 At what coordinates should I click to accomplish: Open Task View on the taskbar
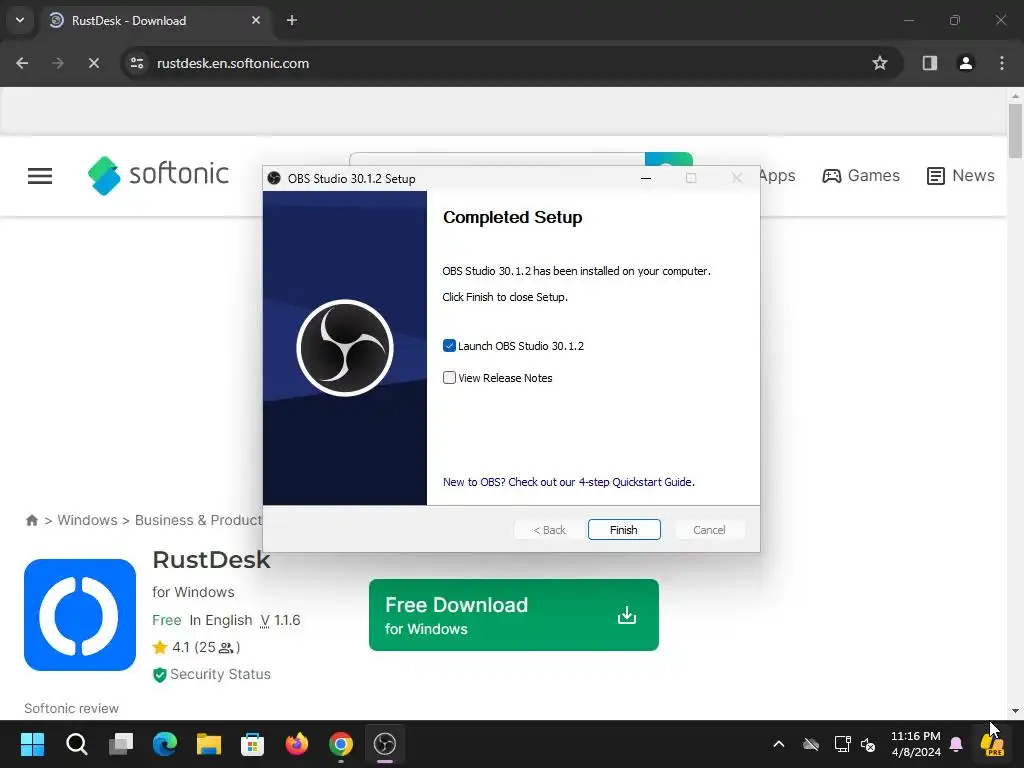coord(121,744)
